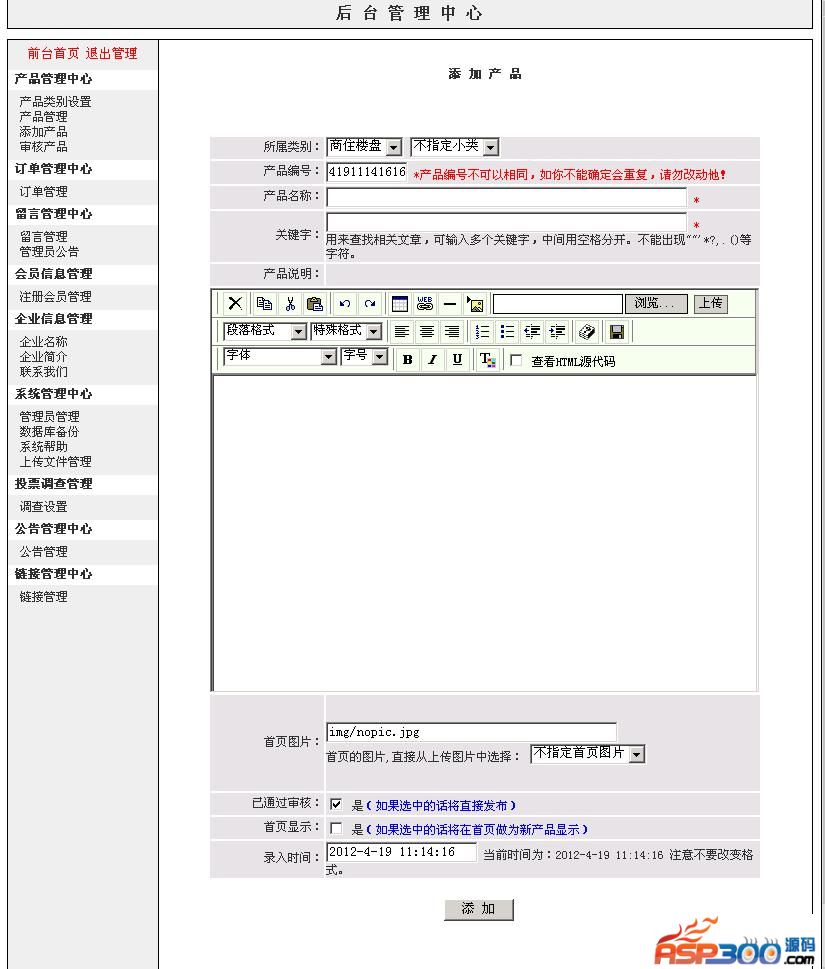This screenshot has height=969, width=825.
Task: Click the delete (X) editor icon
Action: click(235, 303)
